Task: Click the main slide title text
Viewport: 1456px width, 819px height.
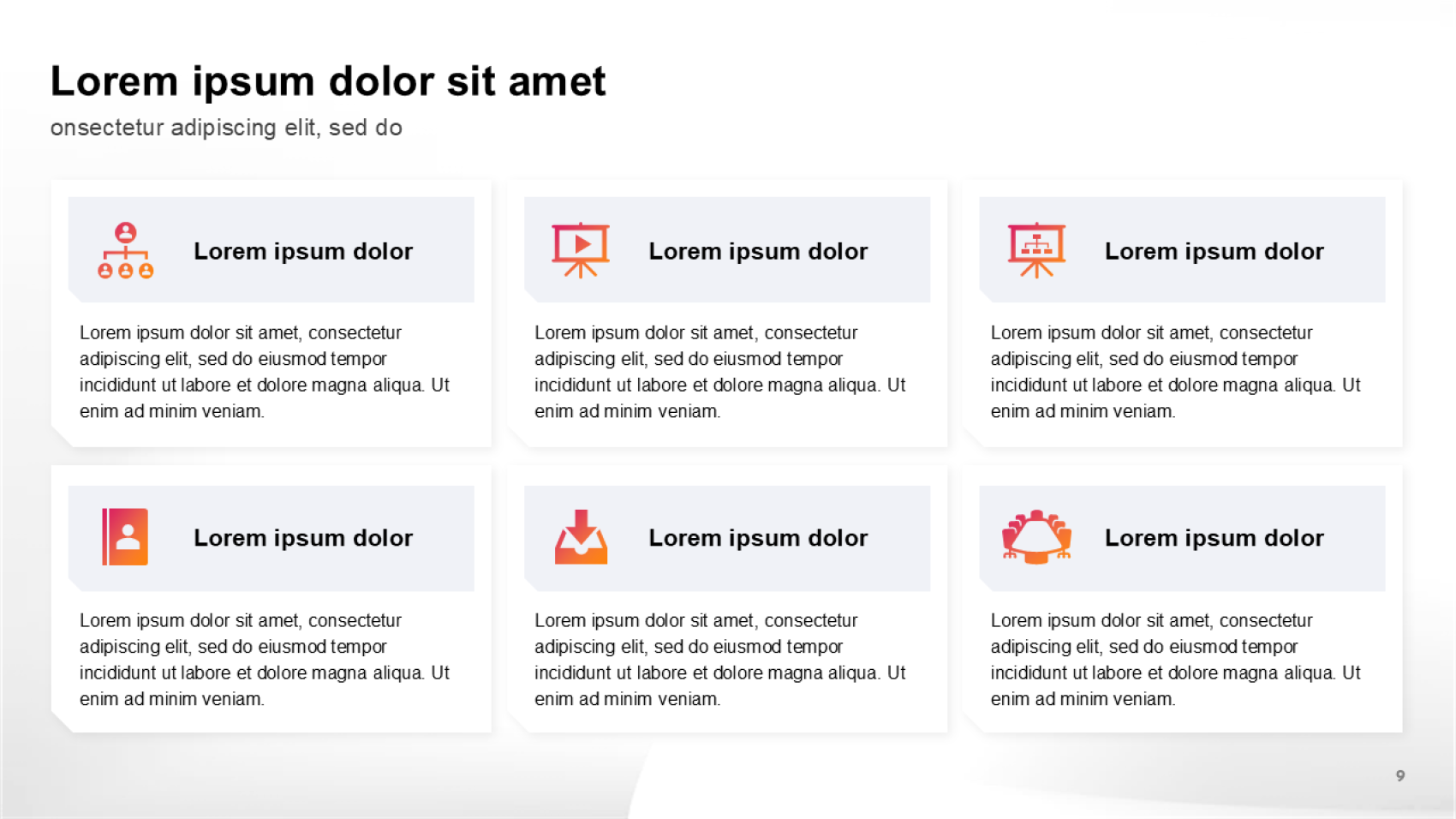Action: pos(328,82)
